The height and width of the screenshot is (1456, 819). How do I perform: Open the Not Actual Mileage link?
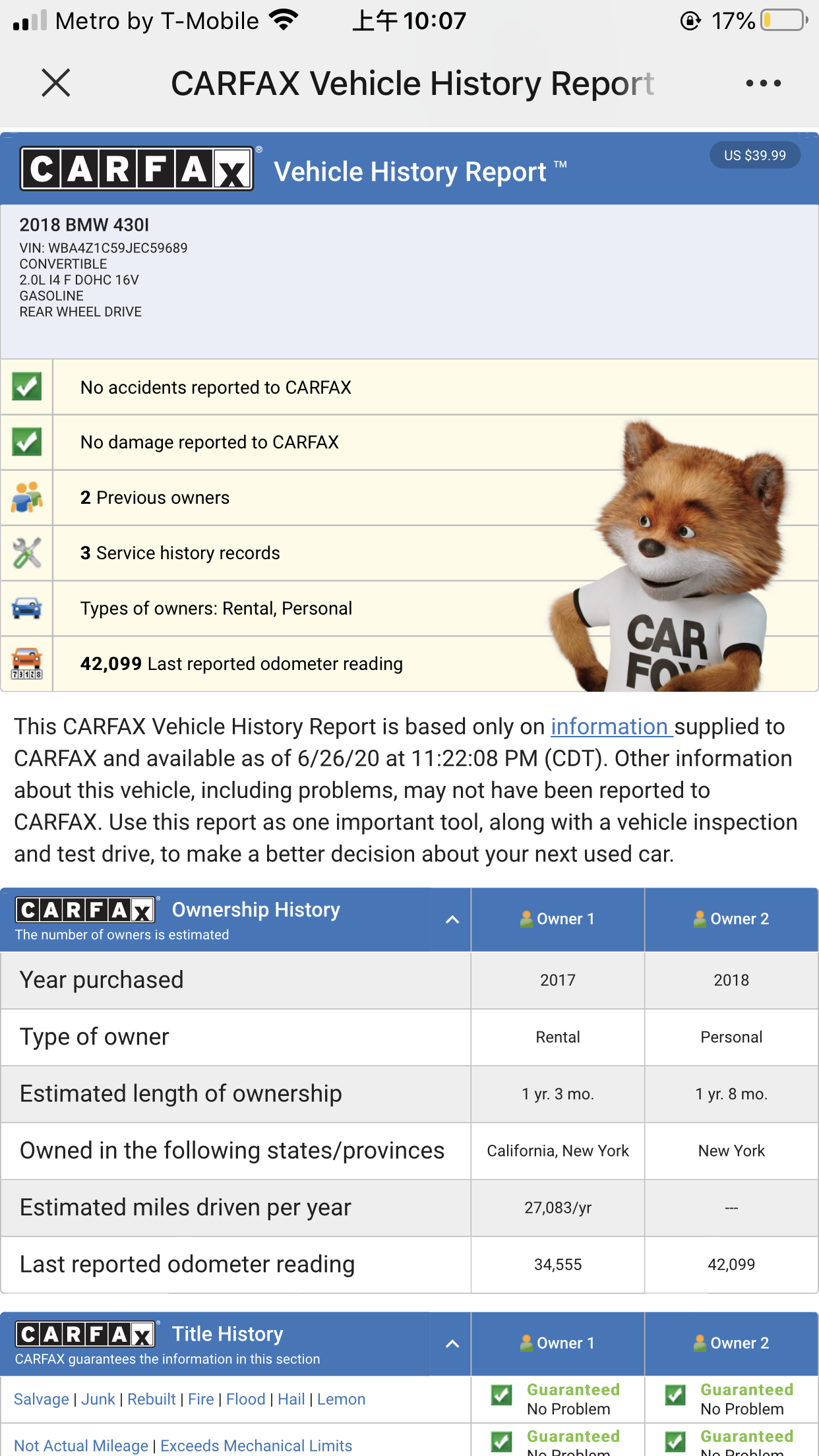coord(81,1445)
